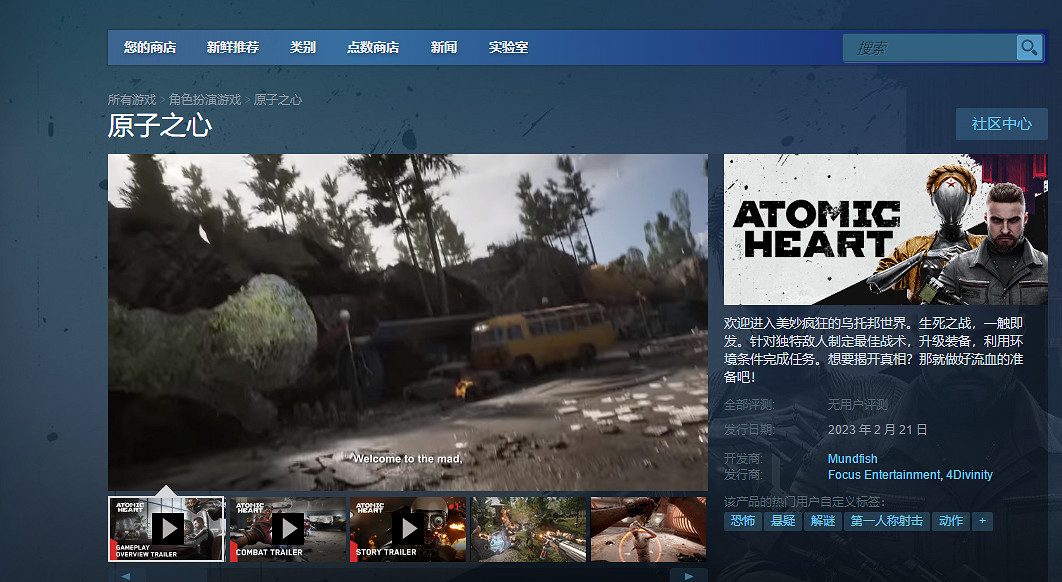
Task: Type in the 搜索 search field
Action: click(930, 48)
